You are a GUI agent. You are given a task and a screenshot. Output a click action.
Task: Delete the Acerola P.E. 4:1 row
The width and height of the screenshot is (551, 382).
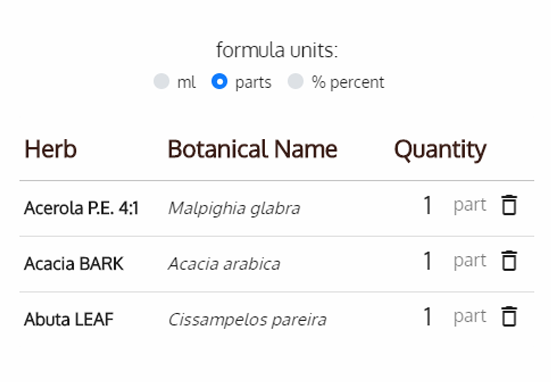tap(509, 205)
